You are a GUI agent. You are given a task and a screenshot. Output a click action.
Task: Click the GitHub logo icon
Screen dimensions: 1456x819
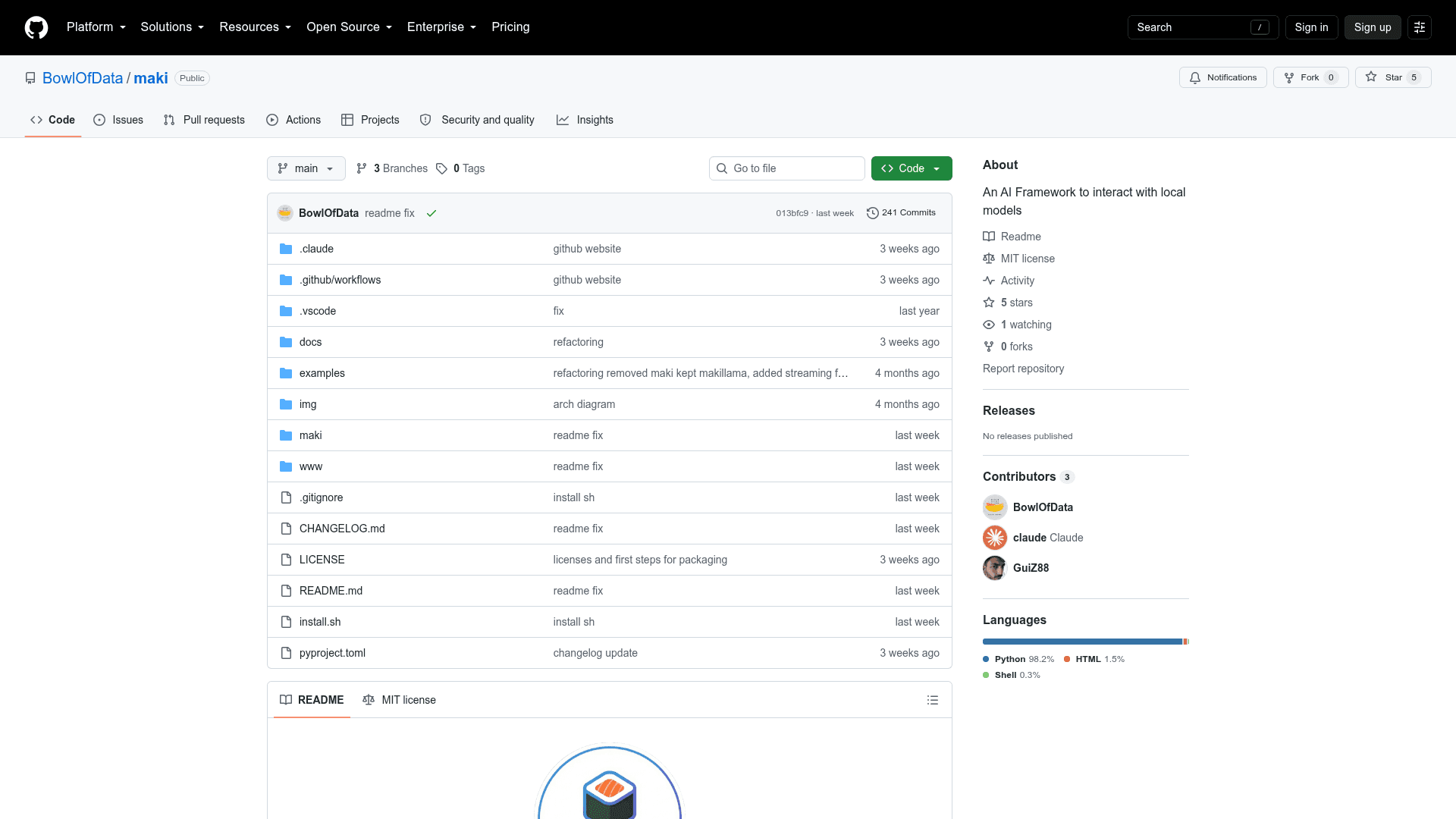coord(36,27)
